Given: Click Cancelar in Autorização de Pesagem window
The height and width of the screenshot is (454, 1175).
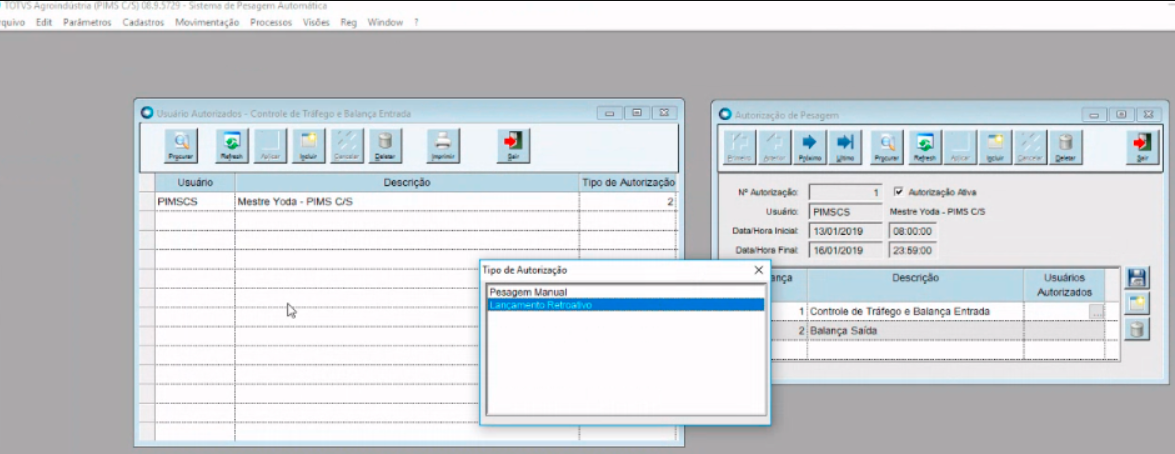Looking at the screenshot, I should click(1030, 147).
